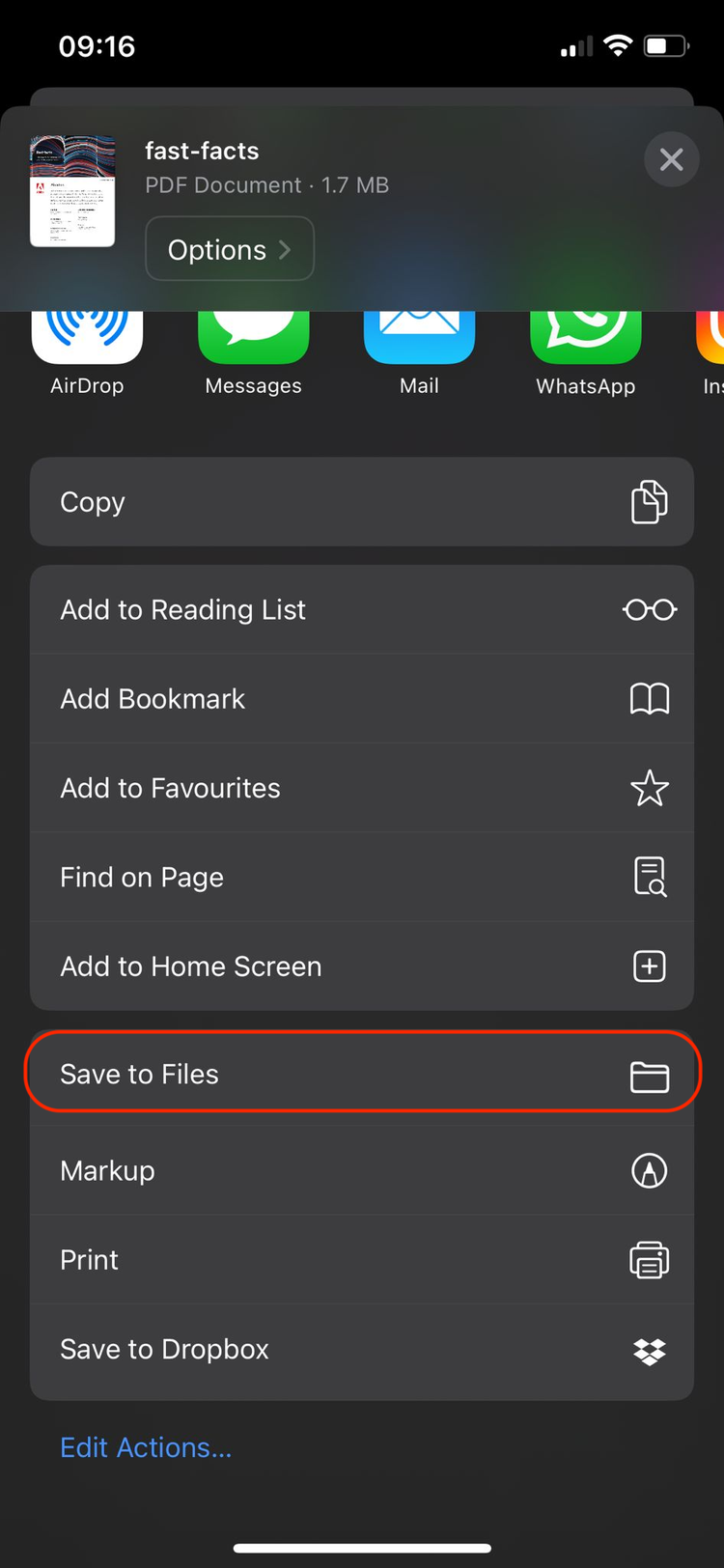The image size is (724, 1568).
Task: Tap the partially visible Instagram icon
Action: [x=711, y=338]
